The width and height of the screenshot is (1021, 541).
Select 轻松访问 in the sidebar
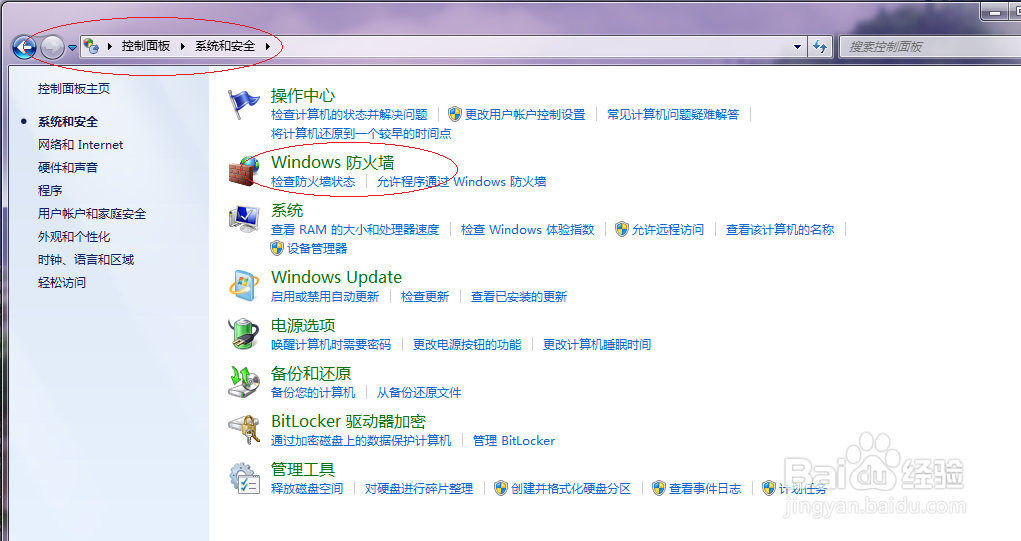point(62,283)
